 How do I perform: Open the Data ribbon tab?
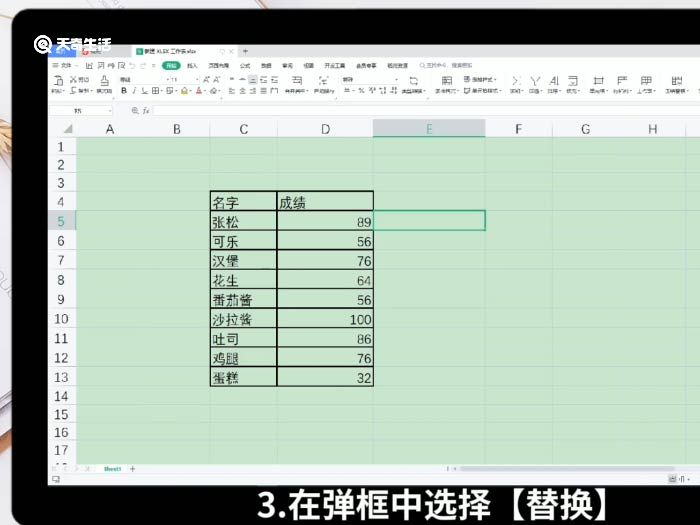click(x=266, y=66)
